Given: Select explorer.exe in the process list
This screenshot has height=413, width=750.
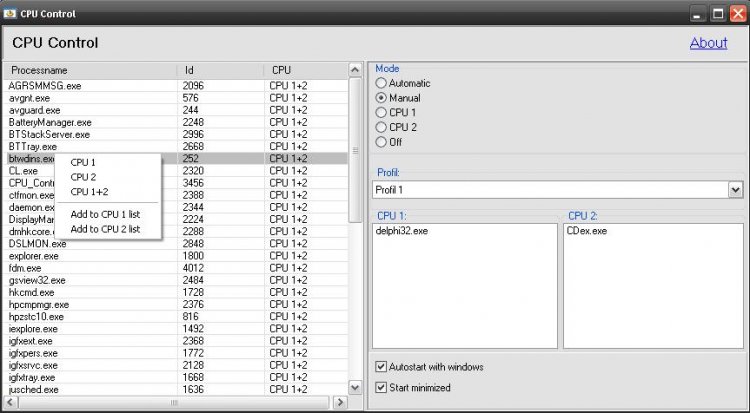Looking at the screenshot, I should (x=32, y=256).
